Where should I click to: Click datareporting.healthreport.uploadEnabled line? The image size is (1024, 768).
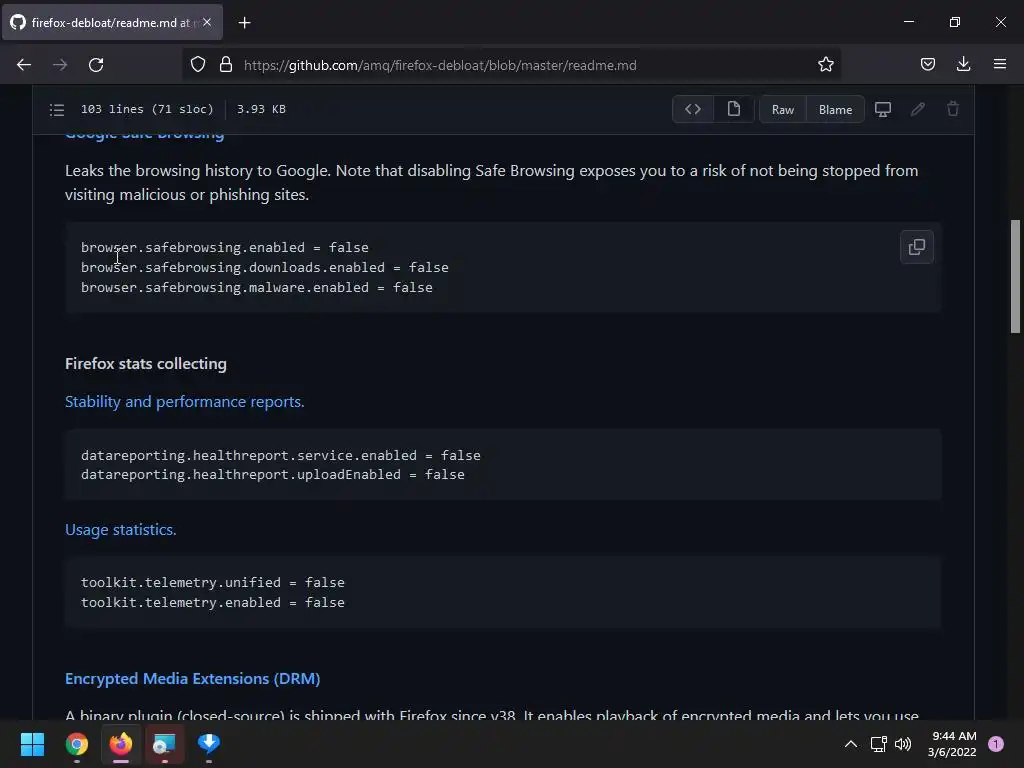click(273, 474)
